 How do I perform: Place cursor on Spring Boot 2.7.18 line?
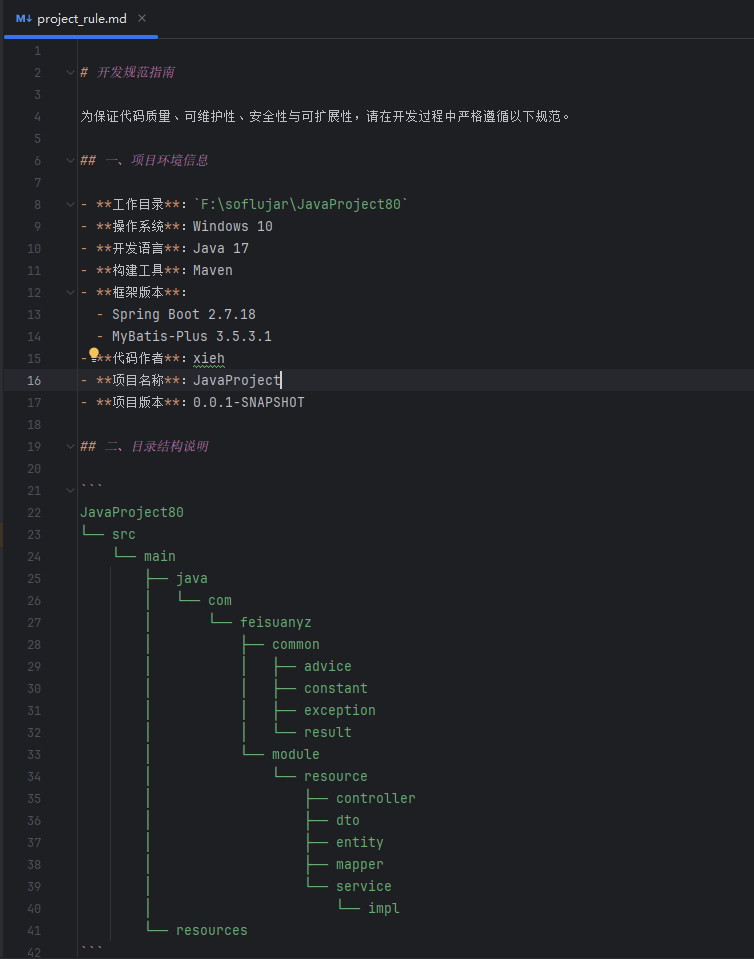click(183, 314)
